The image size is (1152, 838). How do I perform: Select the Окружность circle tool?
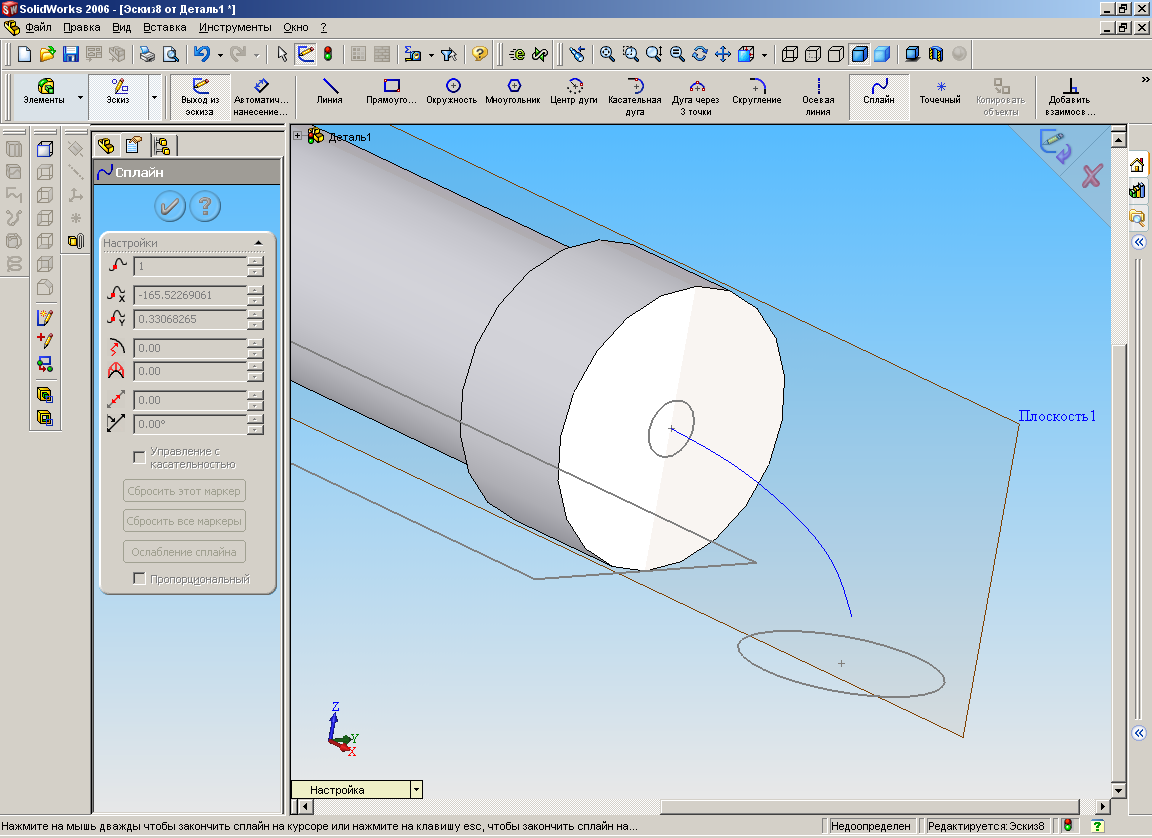(x=452, y=93)
